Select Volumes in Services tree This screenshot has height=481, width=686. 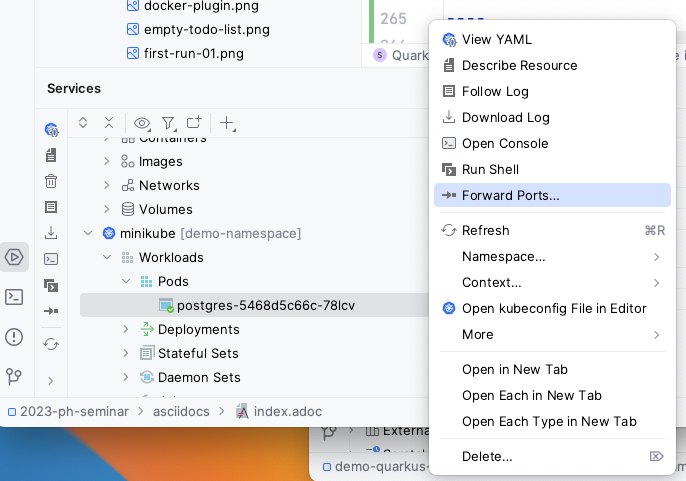point(157,209)
